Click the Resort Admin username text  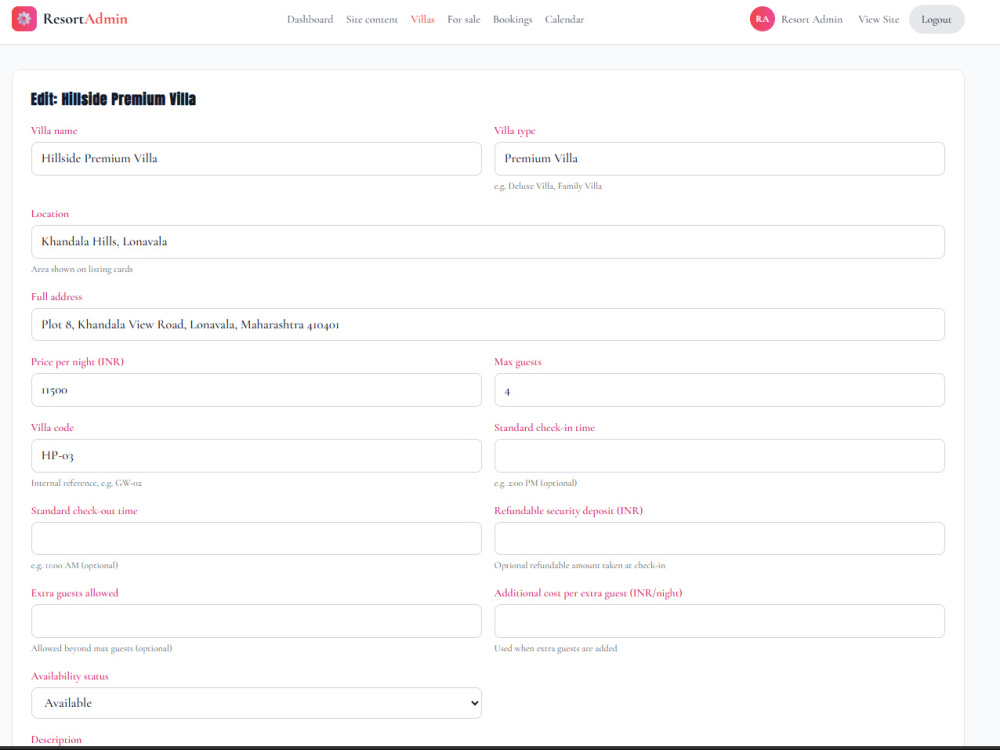pyautogui.click(x=811, y=20)
